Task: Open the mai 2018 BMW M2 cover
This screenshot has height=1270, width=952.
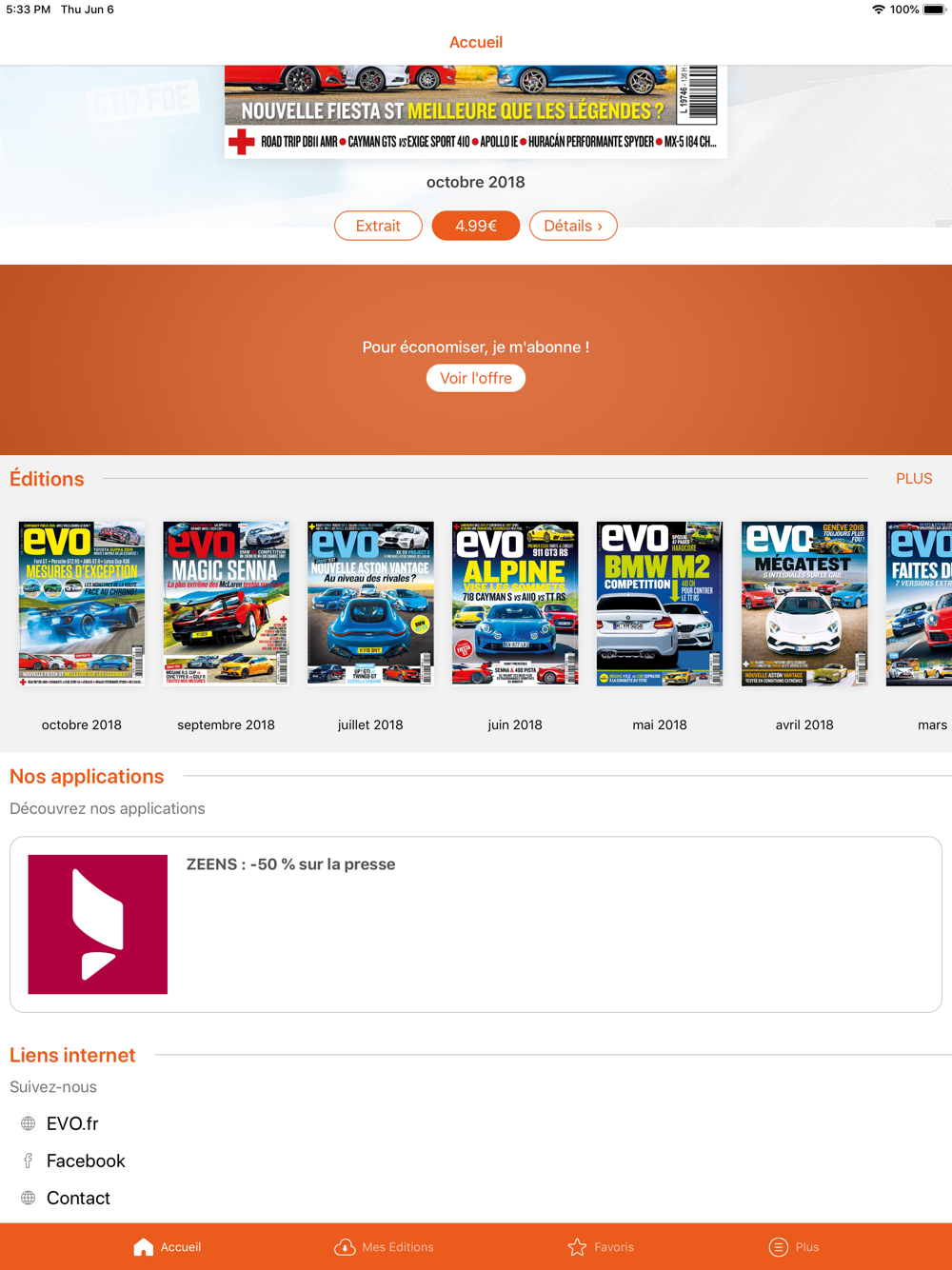Action: click(660, 604)
